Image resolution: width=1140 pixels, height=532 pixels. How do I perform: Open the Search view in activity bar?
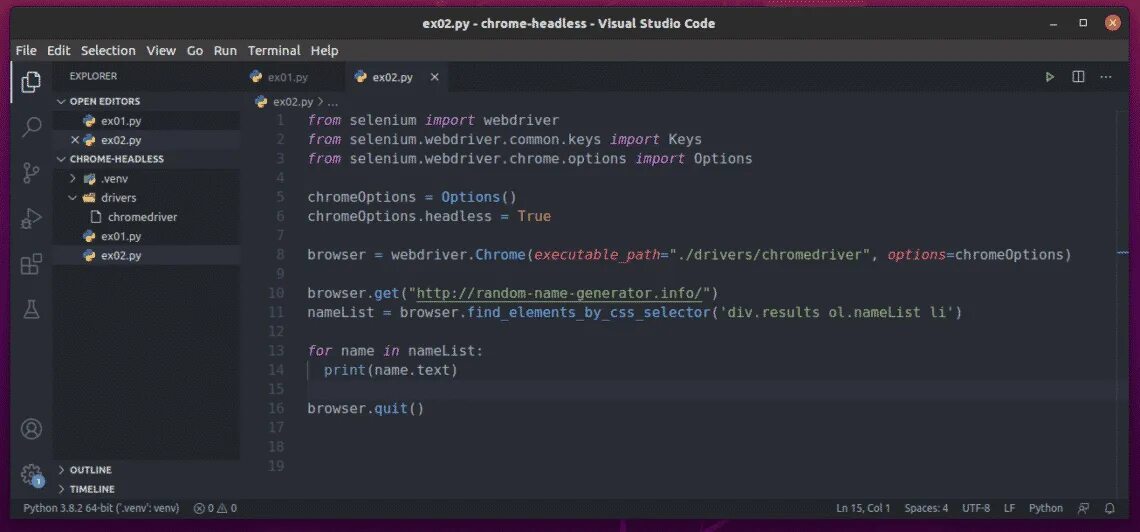pyautogui.click(x=31, y=127)
